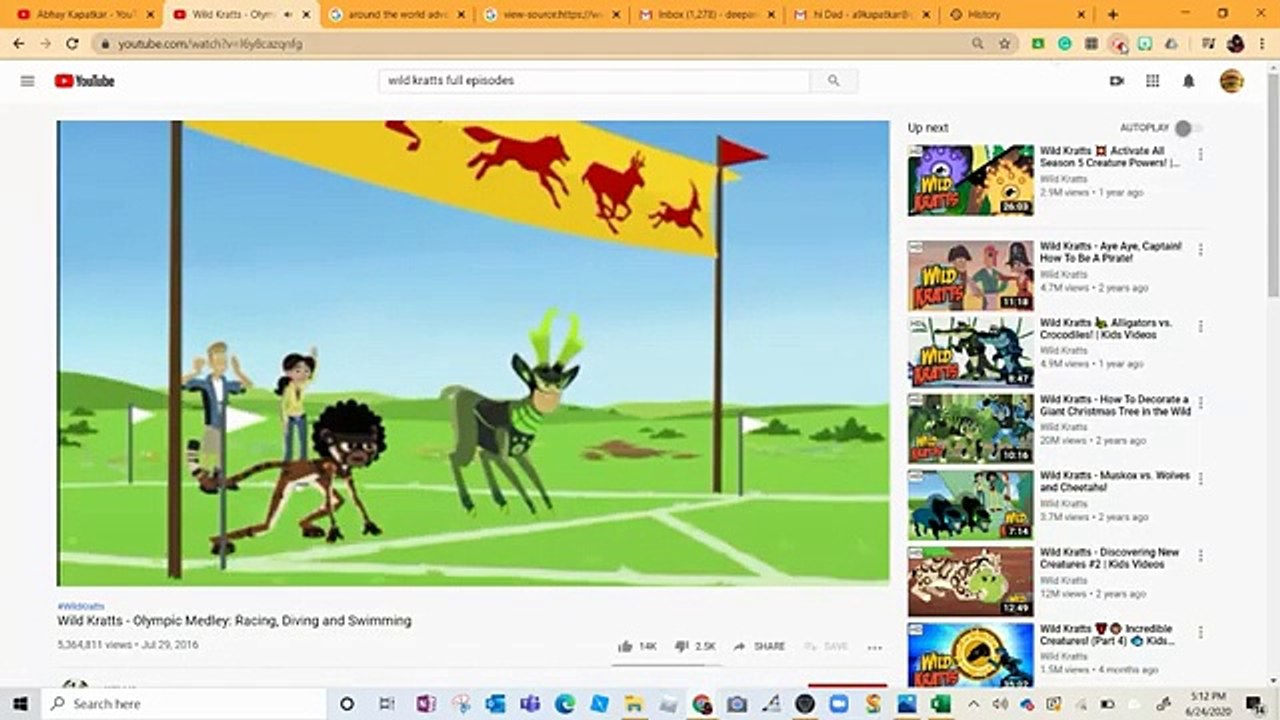
Task: Open Alligators vs. Crocodiles video title
Action: [x=1105, y=329]
